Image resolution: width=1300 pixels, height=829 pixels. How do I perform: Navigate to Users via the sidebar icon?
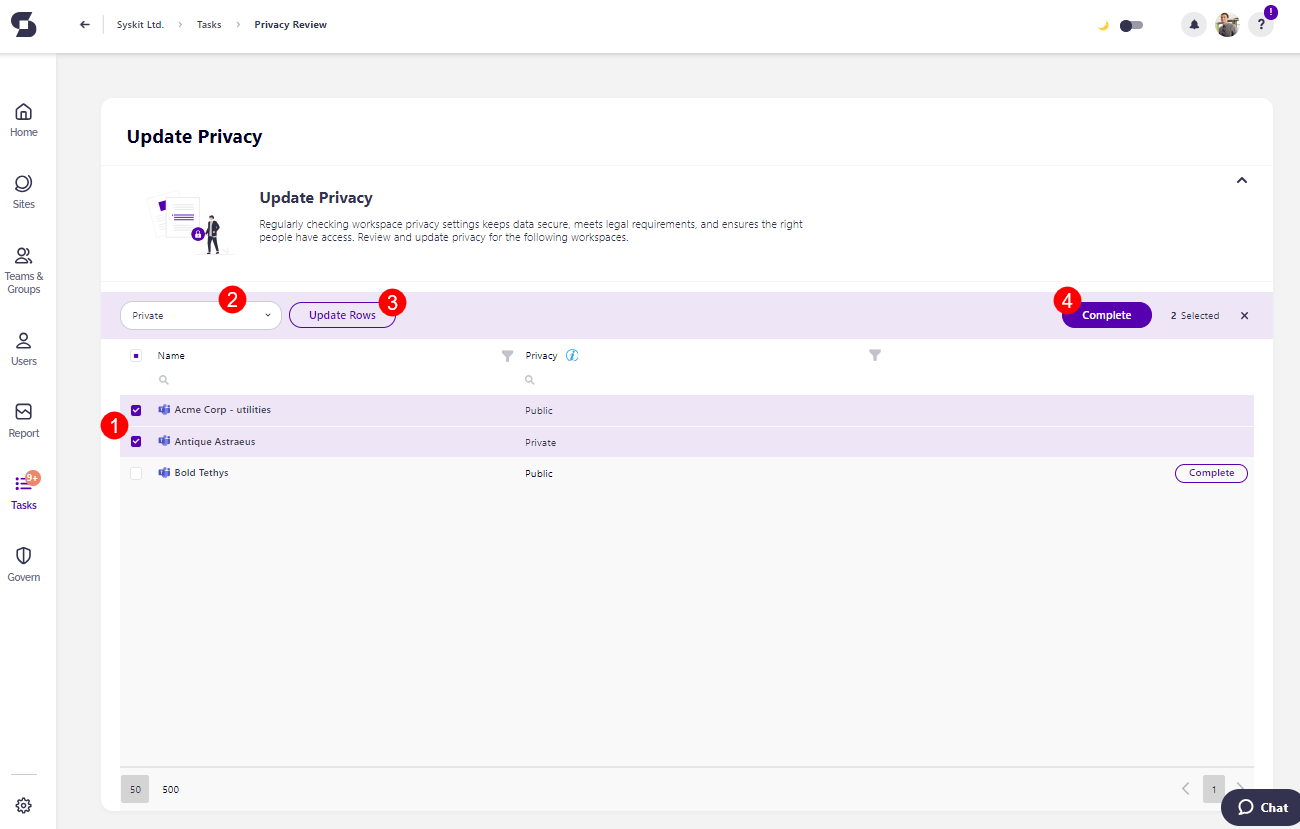[x=23, y=347]
